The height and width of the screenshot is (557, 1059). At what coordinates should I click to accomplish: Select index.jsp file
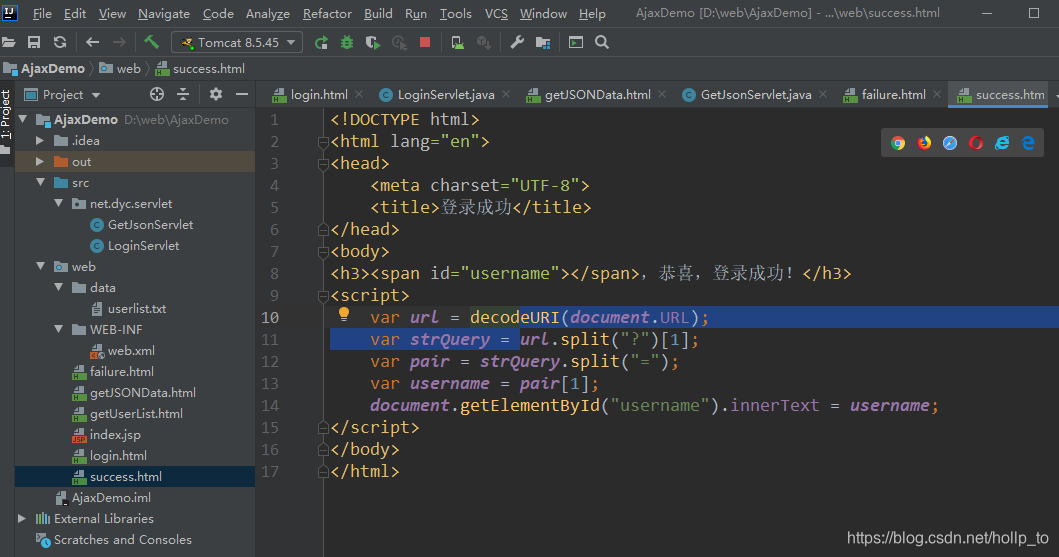pos(115,434)
